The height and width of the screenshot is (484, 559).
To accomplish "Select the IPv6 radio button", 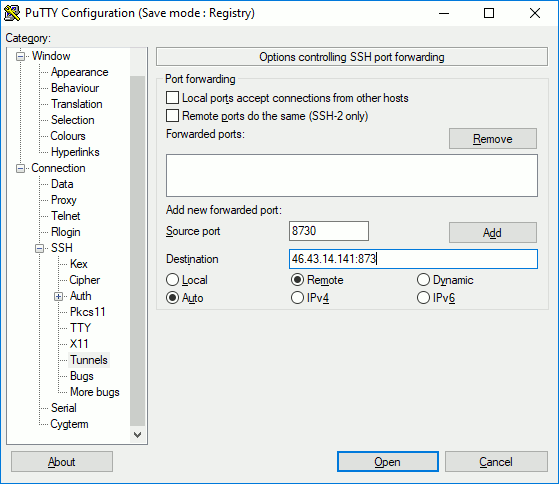I will click(x=423, y=298).
